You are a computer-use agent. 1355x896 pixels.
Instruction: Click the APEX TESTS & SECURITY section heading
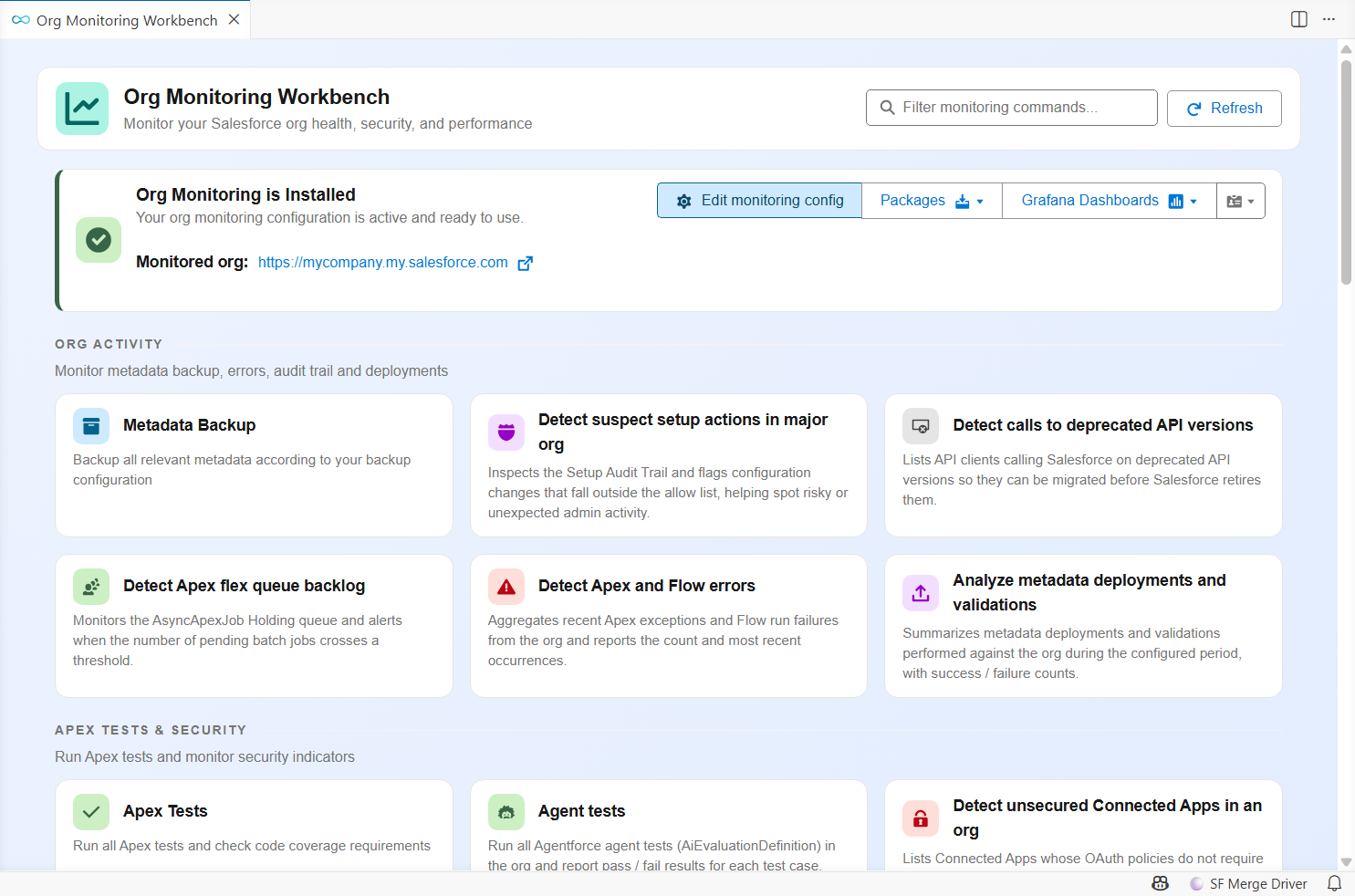pyautogui.click(x=151, y=730)
